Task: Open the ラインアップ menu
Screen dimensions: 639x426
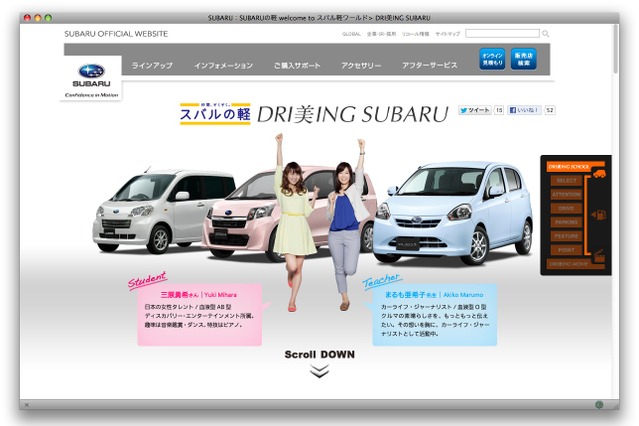Action: 152,65
